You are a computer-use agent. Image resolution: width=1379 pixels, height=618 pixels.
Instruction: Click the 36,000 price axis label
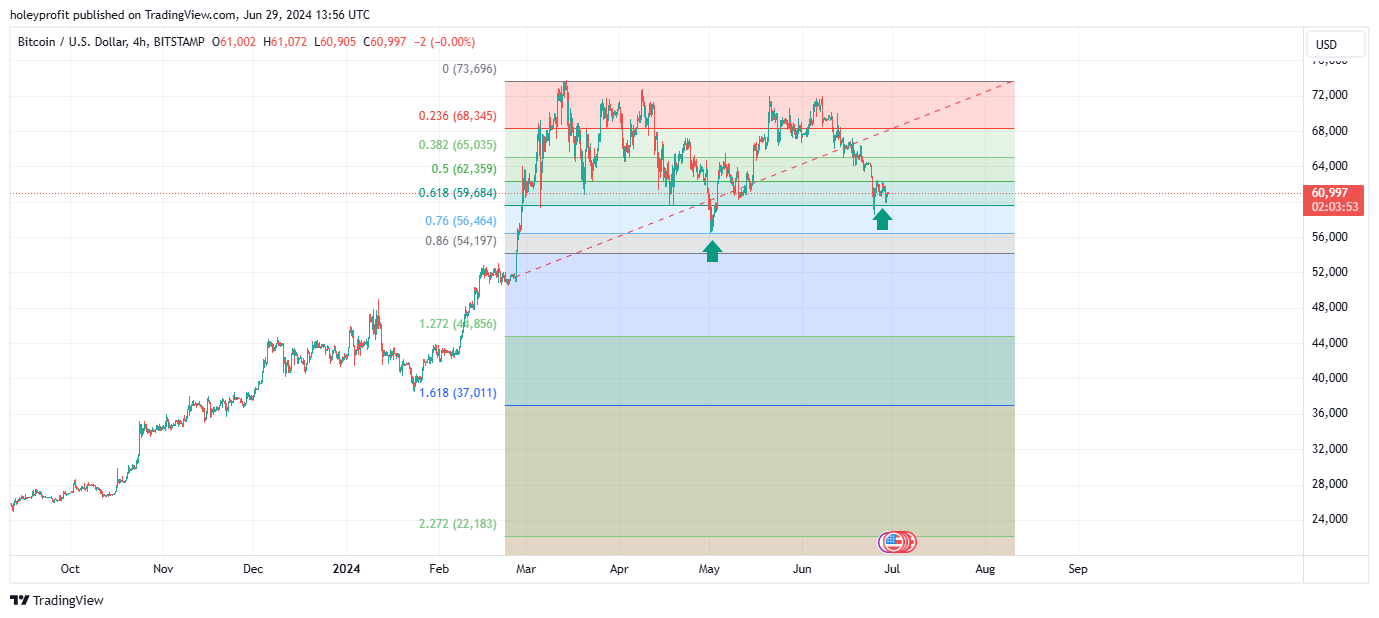pyautogui.click(x=1330, y=413)
